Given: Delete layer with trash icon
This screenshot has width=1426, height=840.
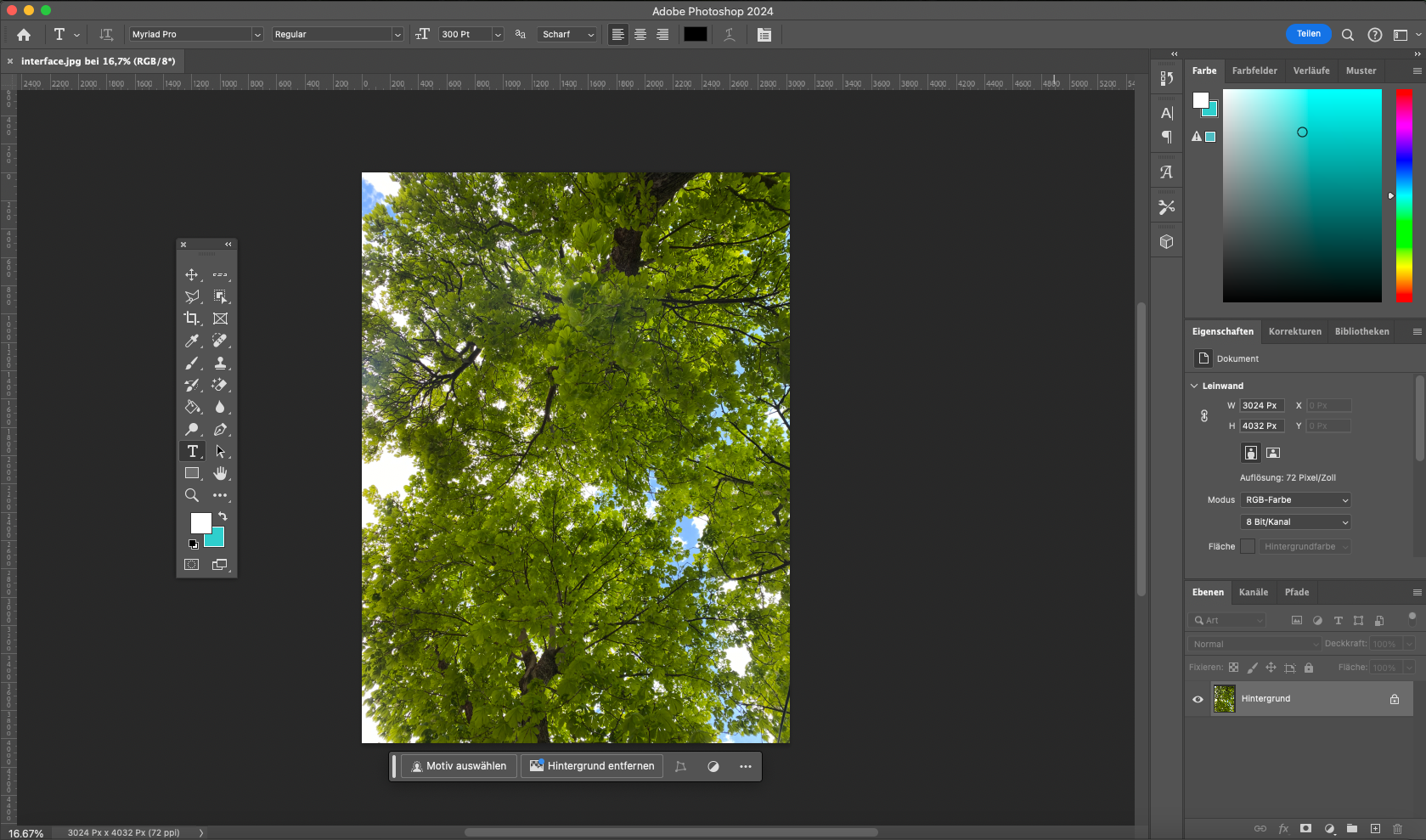Looking at the screenshot, I should coord(1398,829).
